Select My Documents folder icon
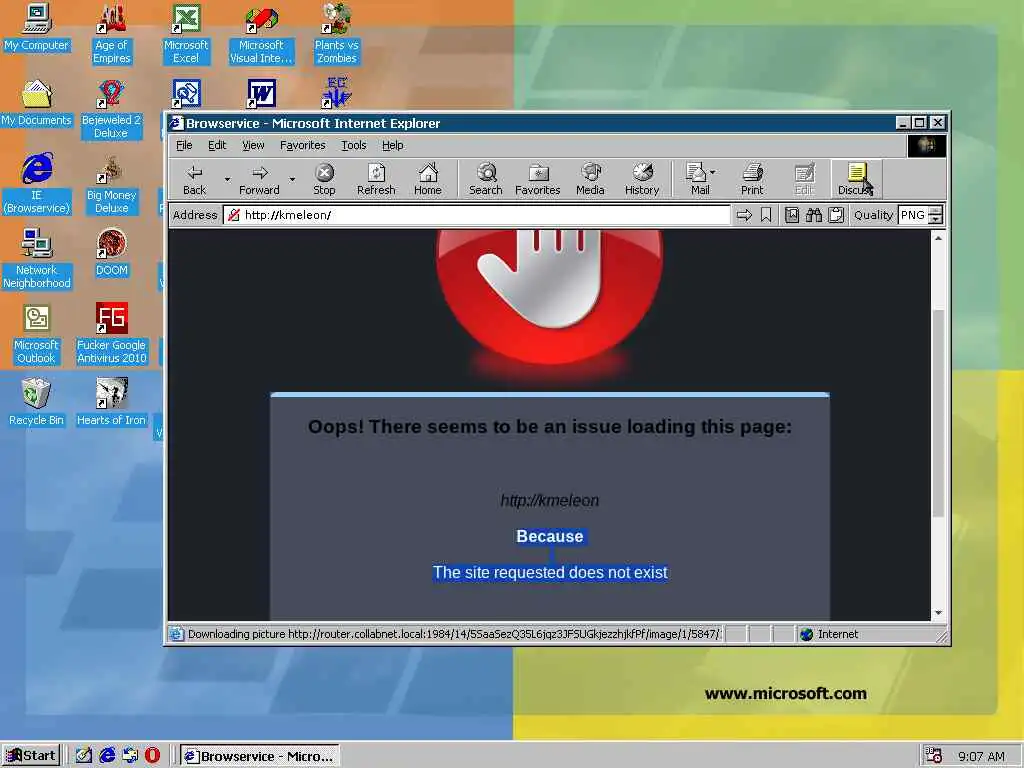The height and width of the screenshot is (768, 1024). click(x=37, y=103)
